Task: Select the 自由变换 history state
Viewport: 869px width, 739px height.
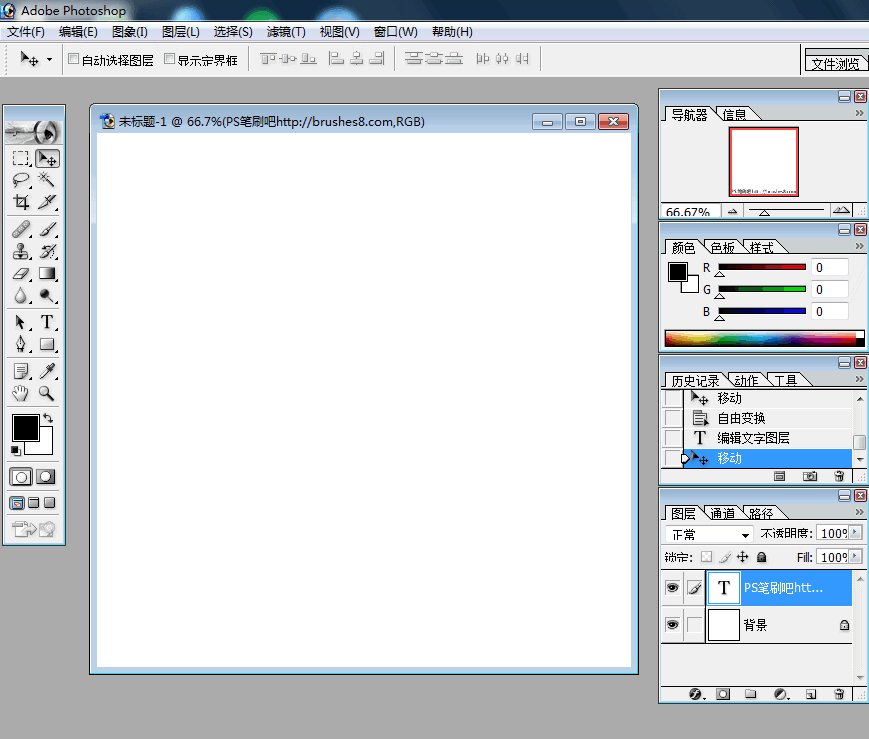Action: coord(741,418)
